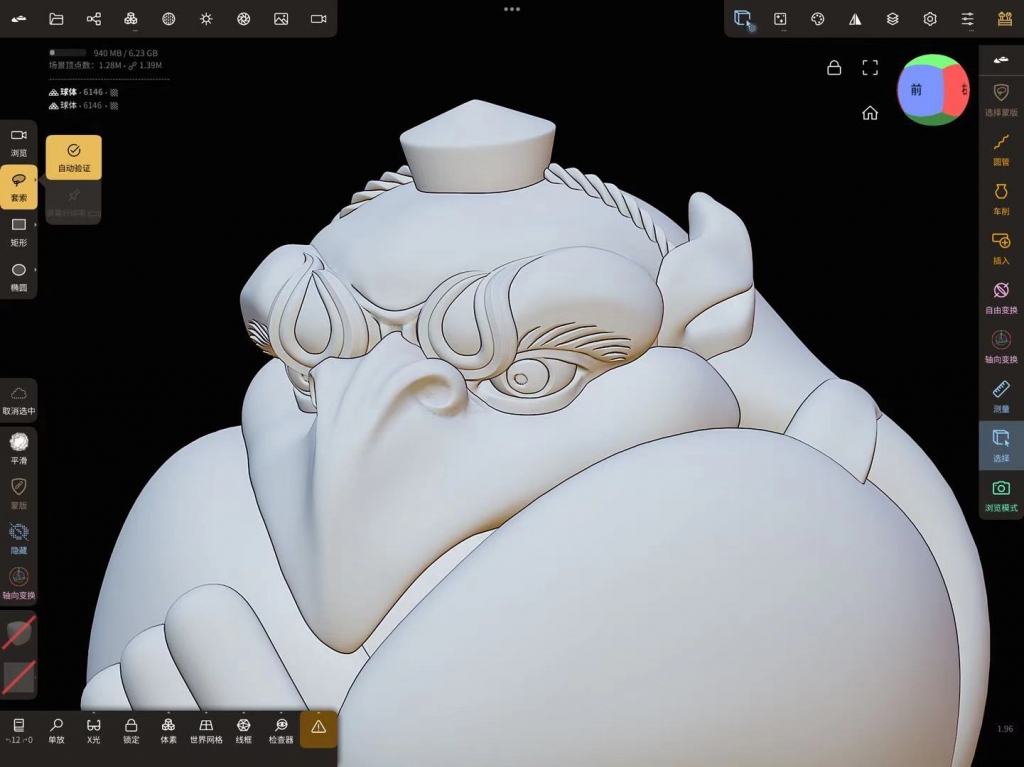Select the 轴向变换 gizmo tool in right sidebar
The image size is (1024, 767).
point(1001,347)
